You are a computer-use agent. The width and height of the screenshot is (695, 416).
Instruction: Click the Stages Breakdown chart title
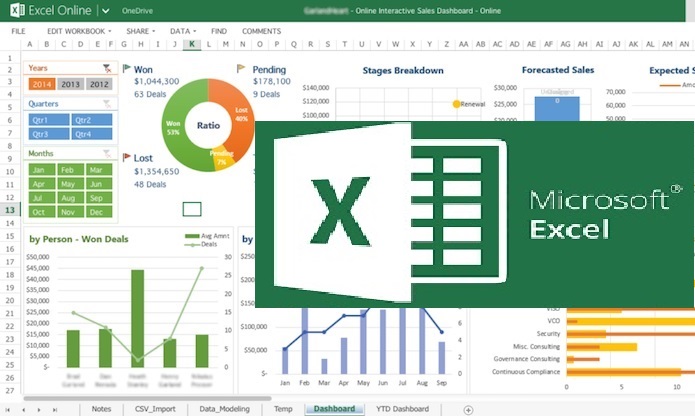[x=403, y=70]
